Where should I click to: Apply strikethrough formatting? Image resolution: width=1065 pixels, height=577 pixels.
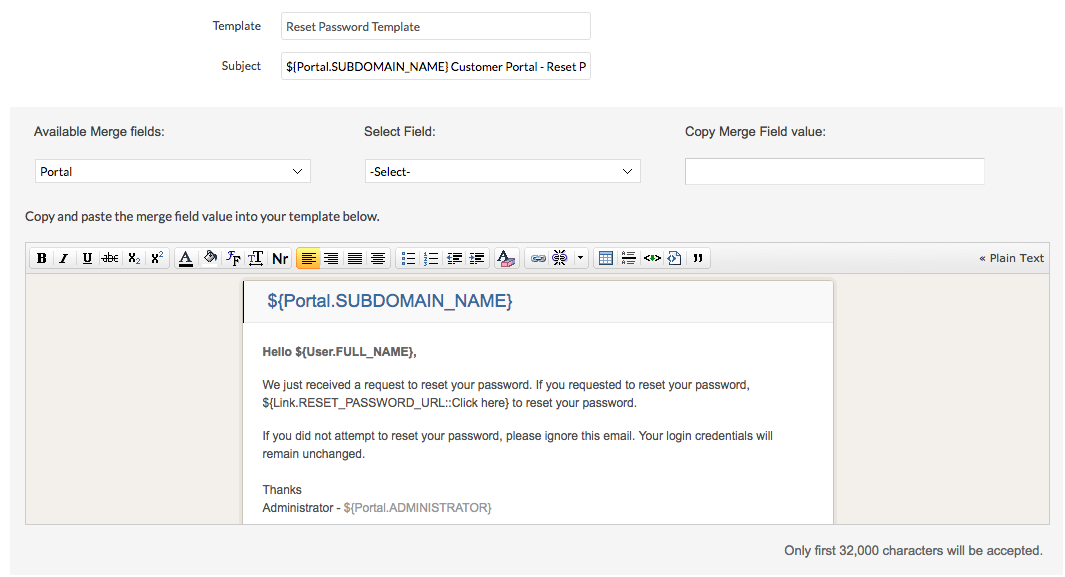(x=110, y=258)
